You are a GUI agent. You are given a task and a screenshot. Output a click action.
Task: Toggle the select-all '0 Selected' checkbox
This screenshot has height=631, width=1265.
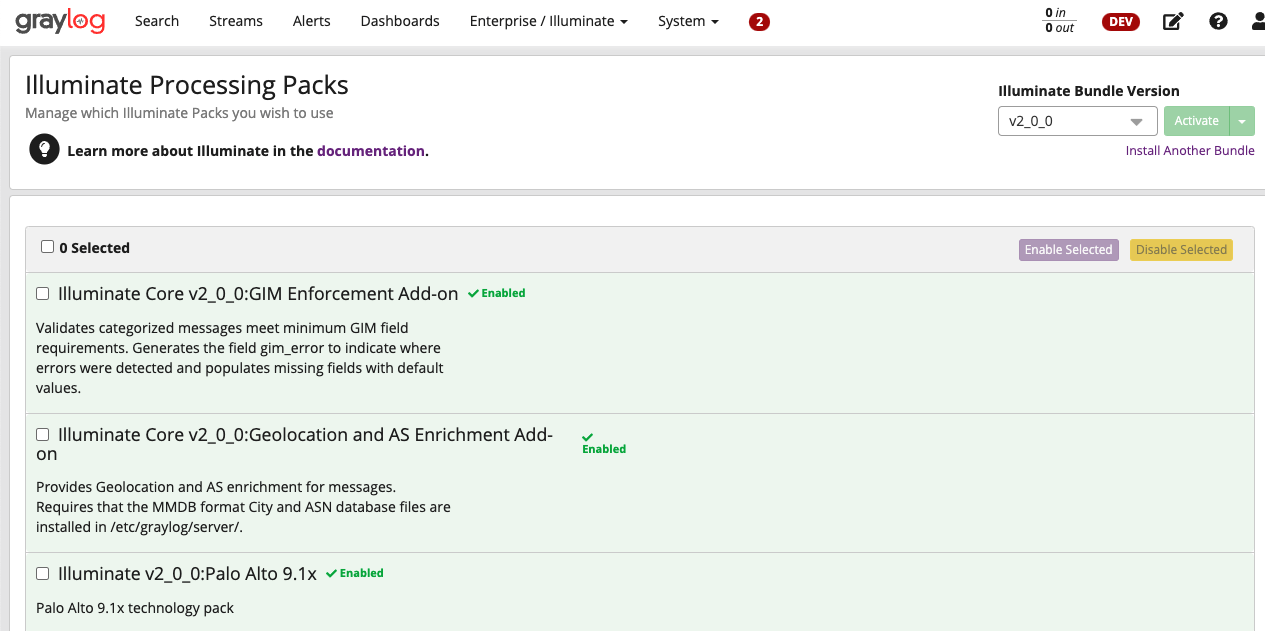[x=47, y=247]
